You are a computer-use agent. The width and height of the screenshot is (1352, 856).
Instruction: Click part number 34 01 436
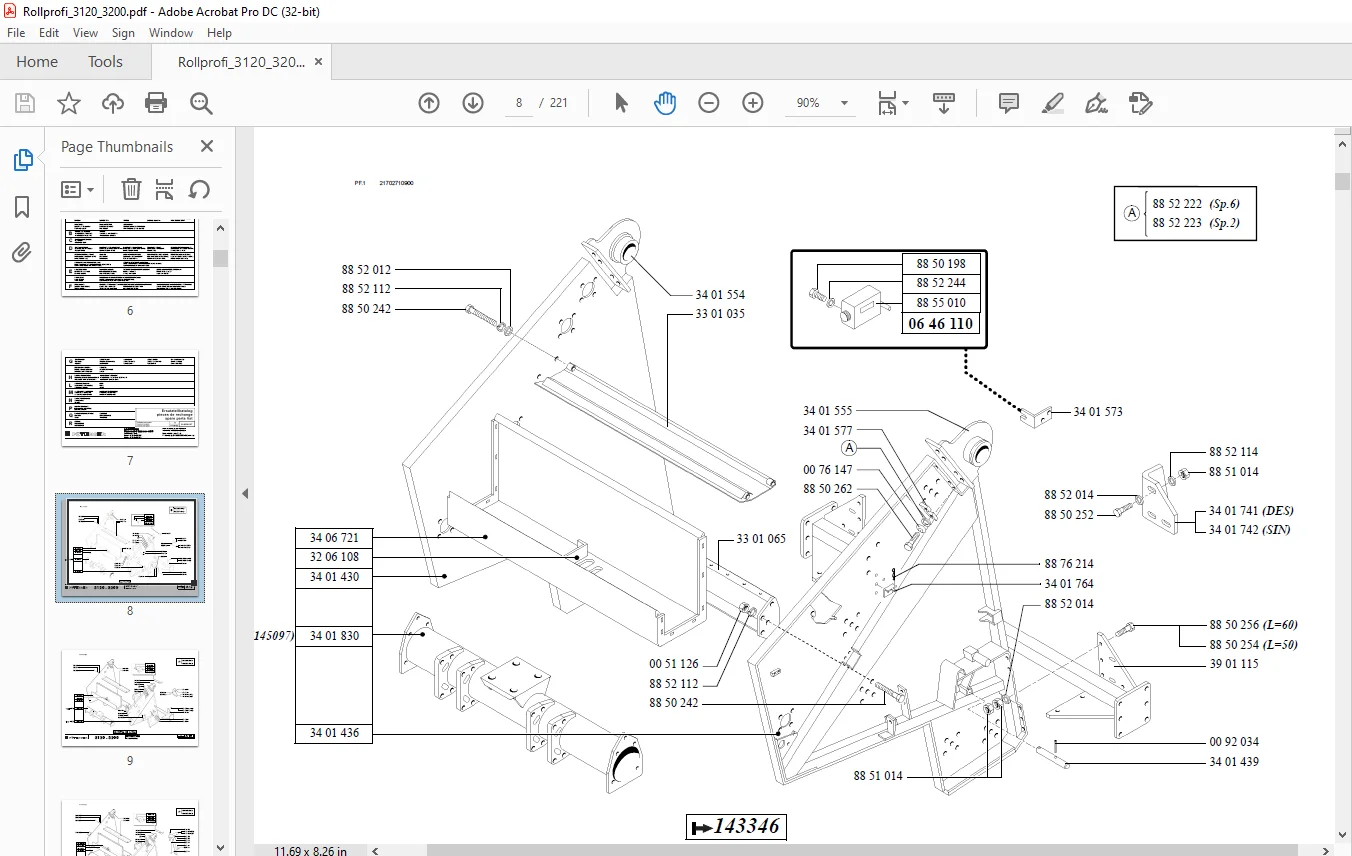(334, 733)
